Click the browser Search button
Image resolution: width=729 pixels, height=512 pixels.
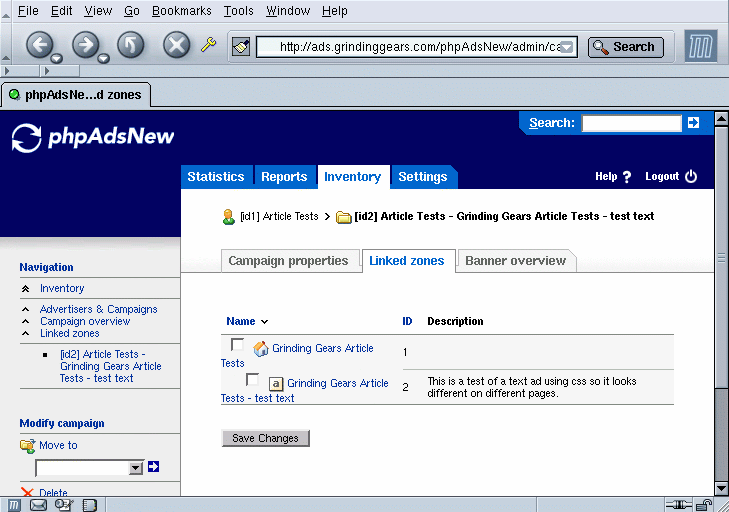[626, 47]
